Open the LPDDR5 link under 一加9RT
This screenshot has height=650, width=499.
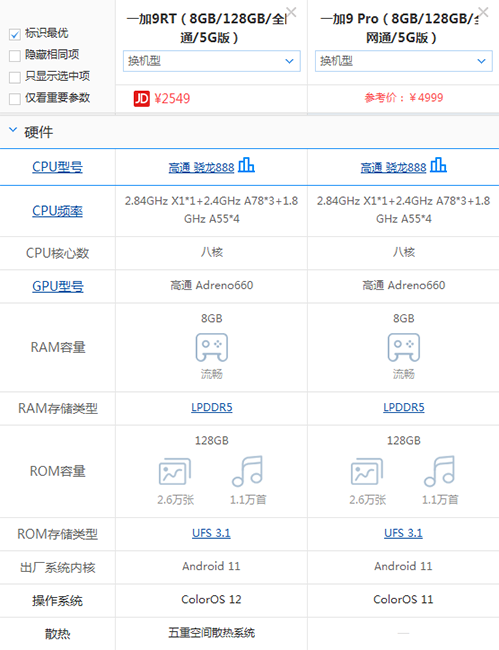click(x=212, y=407)
